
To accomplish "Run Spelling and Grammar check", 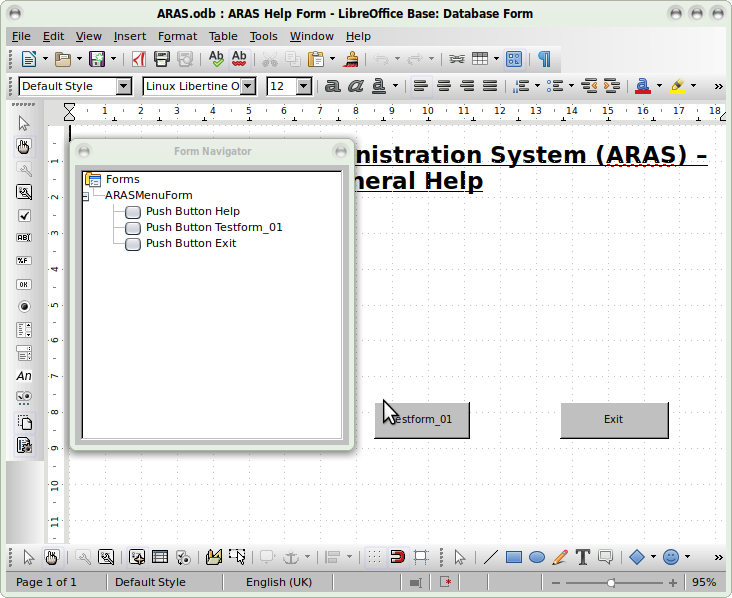I will pos(216,59).
